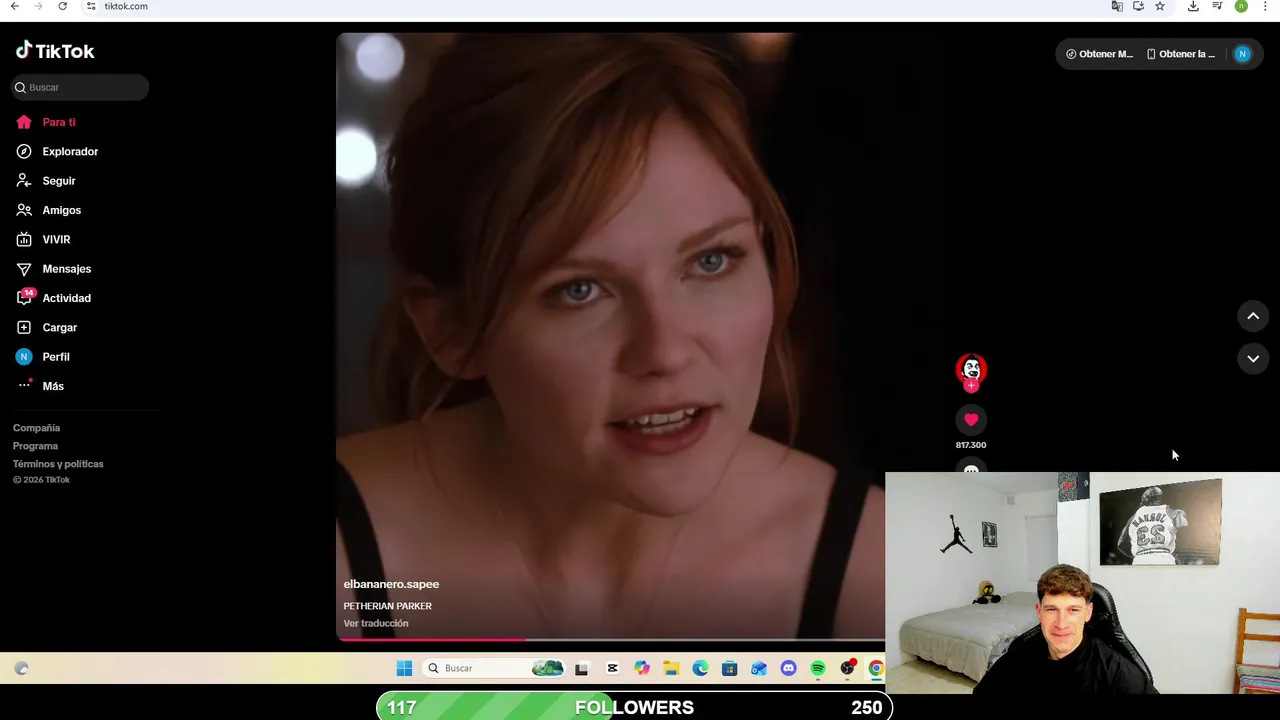Open Task View in the taskbar
The image size is (1280, 720).
click(582, 668)
